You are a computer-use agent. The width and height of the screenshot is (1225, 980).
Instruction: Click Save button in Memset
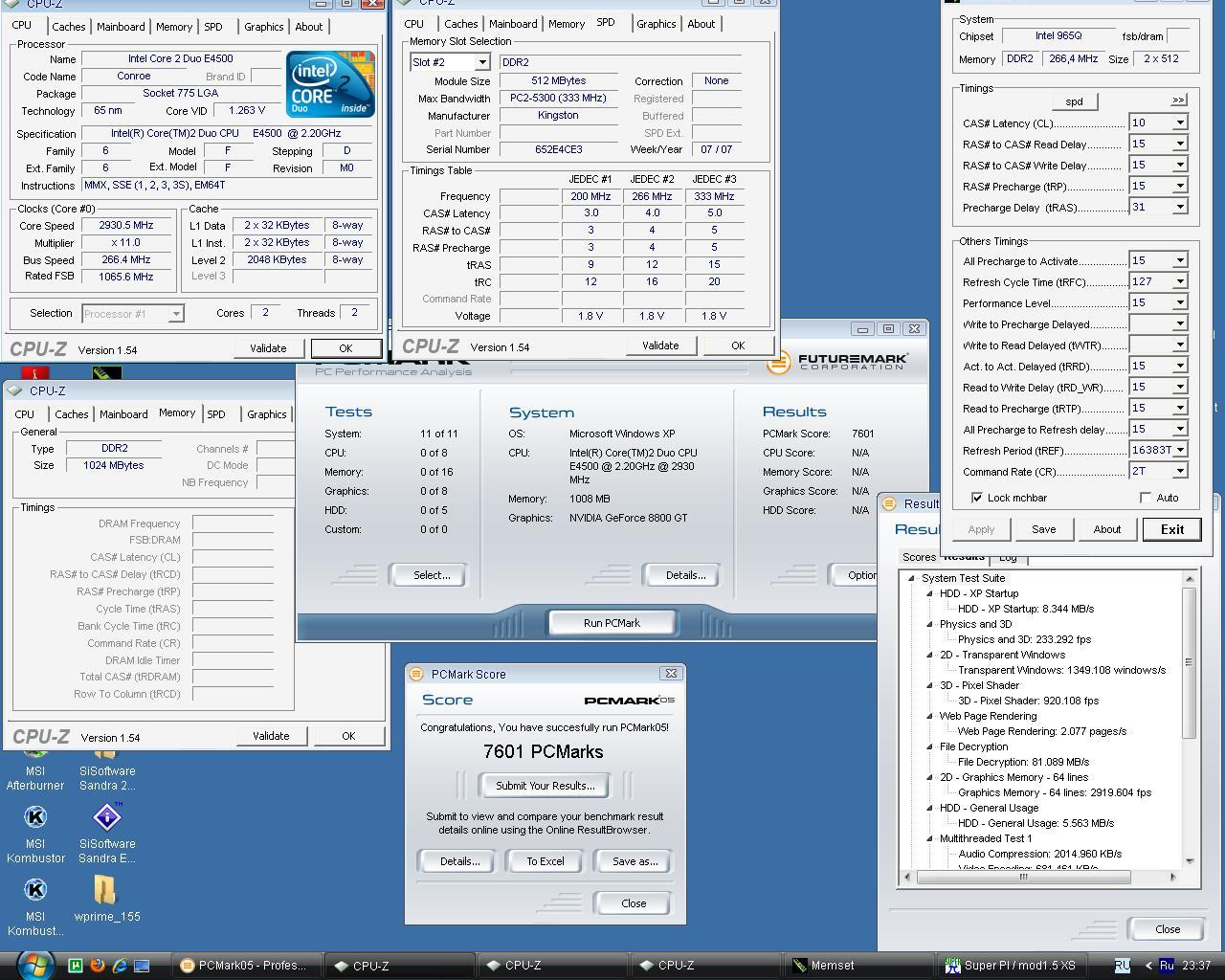(x=1043, y=529)
